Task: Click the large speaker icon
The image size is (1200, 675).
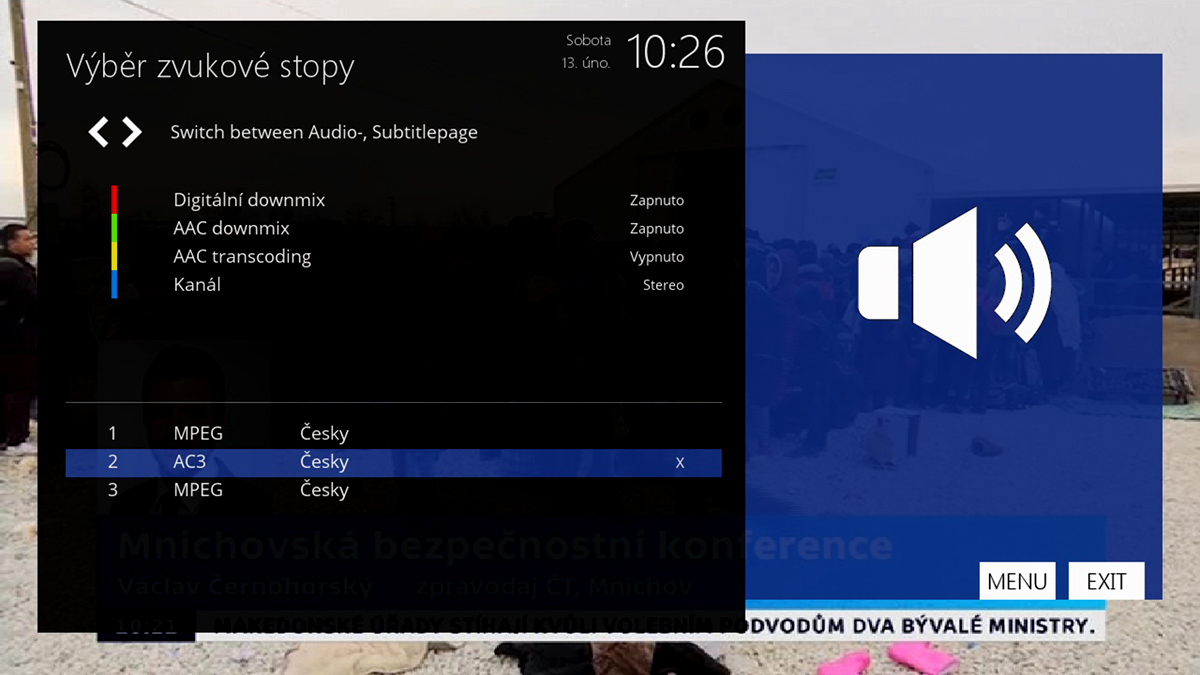Action: click(x=953, y=282)
